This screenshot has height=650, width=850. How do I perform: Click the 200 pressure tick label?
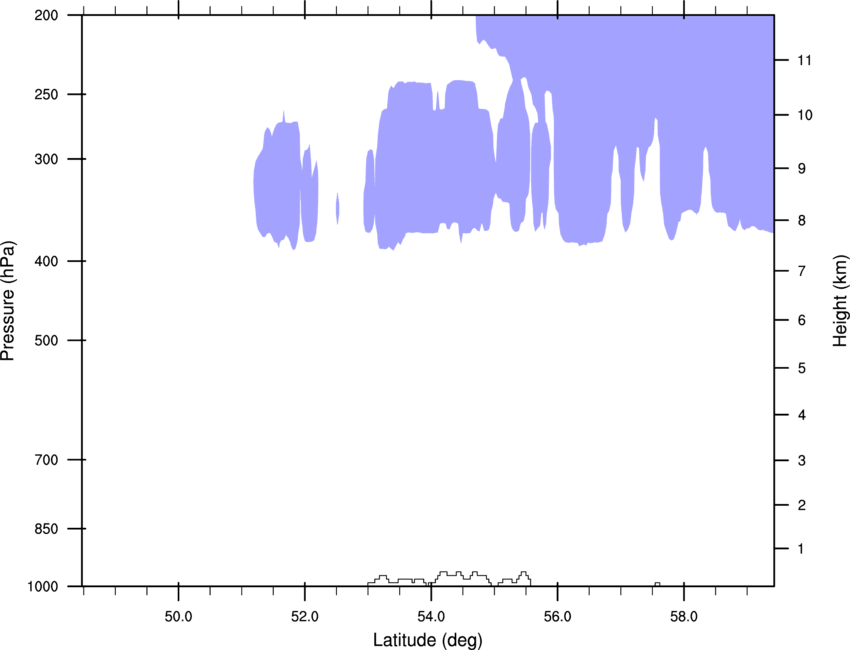pyautogui.click(x=46, y=15)
